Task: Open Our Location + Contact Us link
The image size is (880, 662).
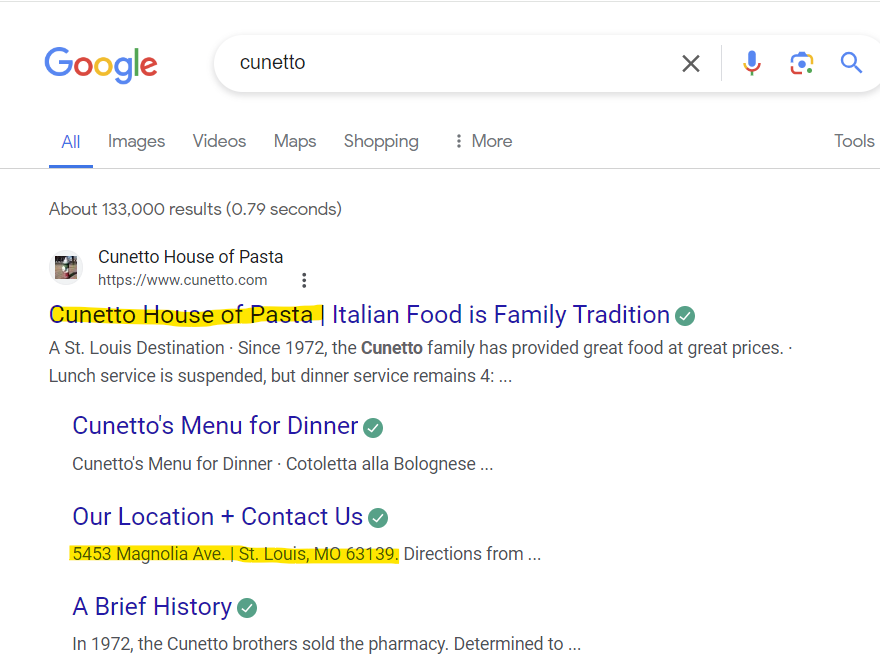Action: point(218,517)
